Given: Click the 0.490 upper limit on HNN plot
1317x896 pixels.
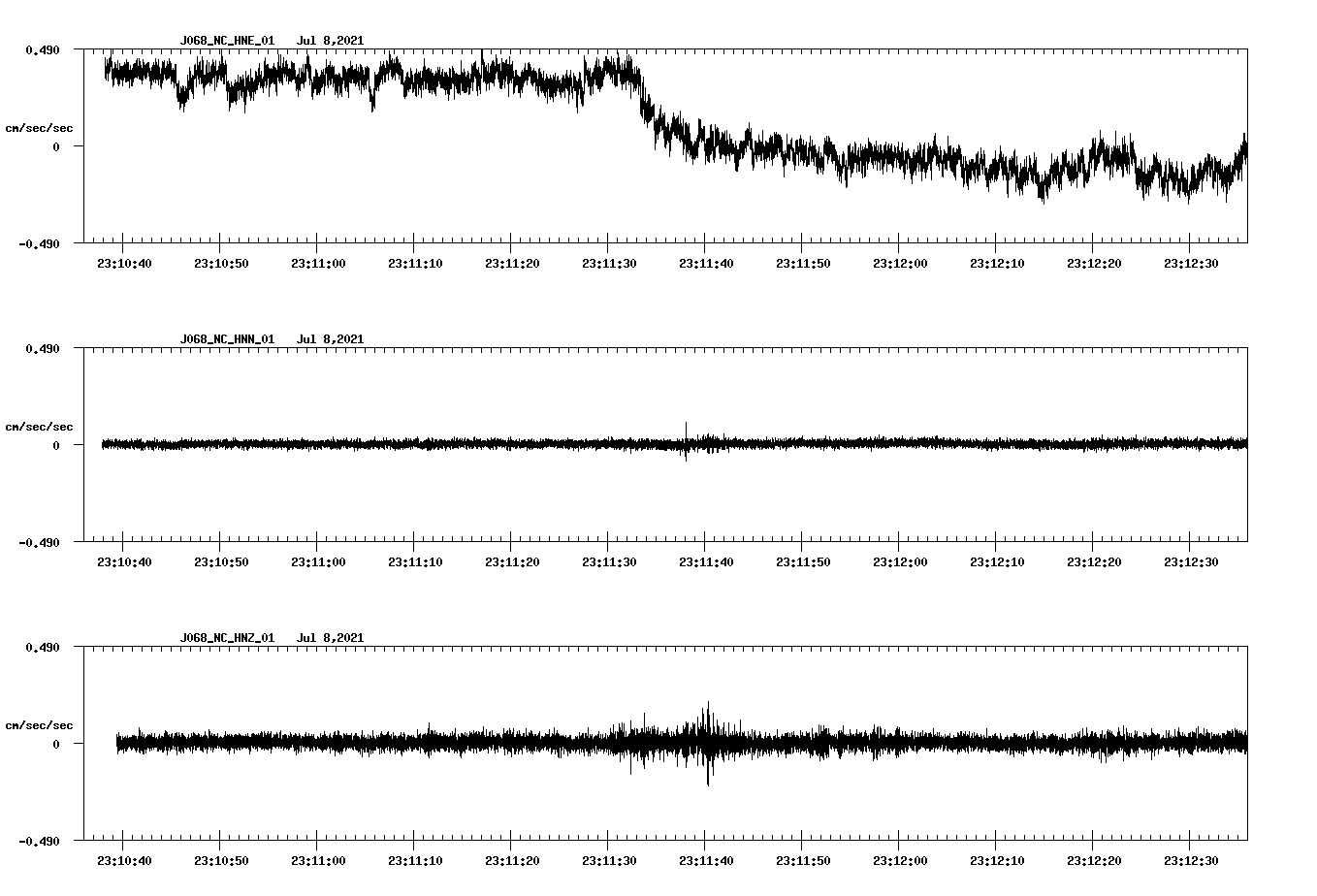Looking at the screenshot, I should pyautogui.click(x=43, y=348).
